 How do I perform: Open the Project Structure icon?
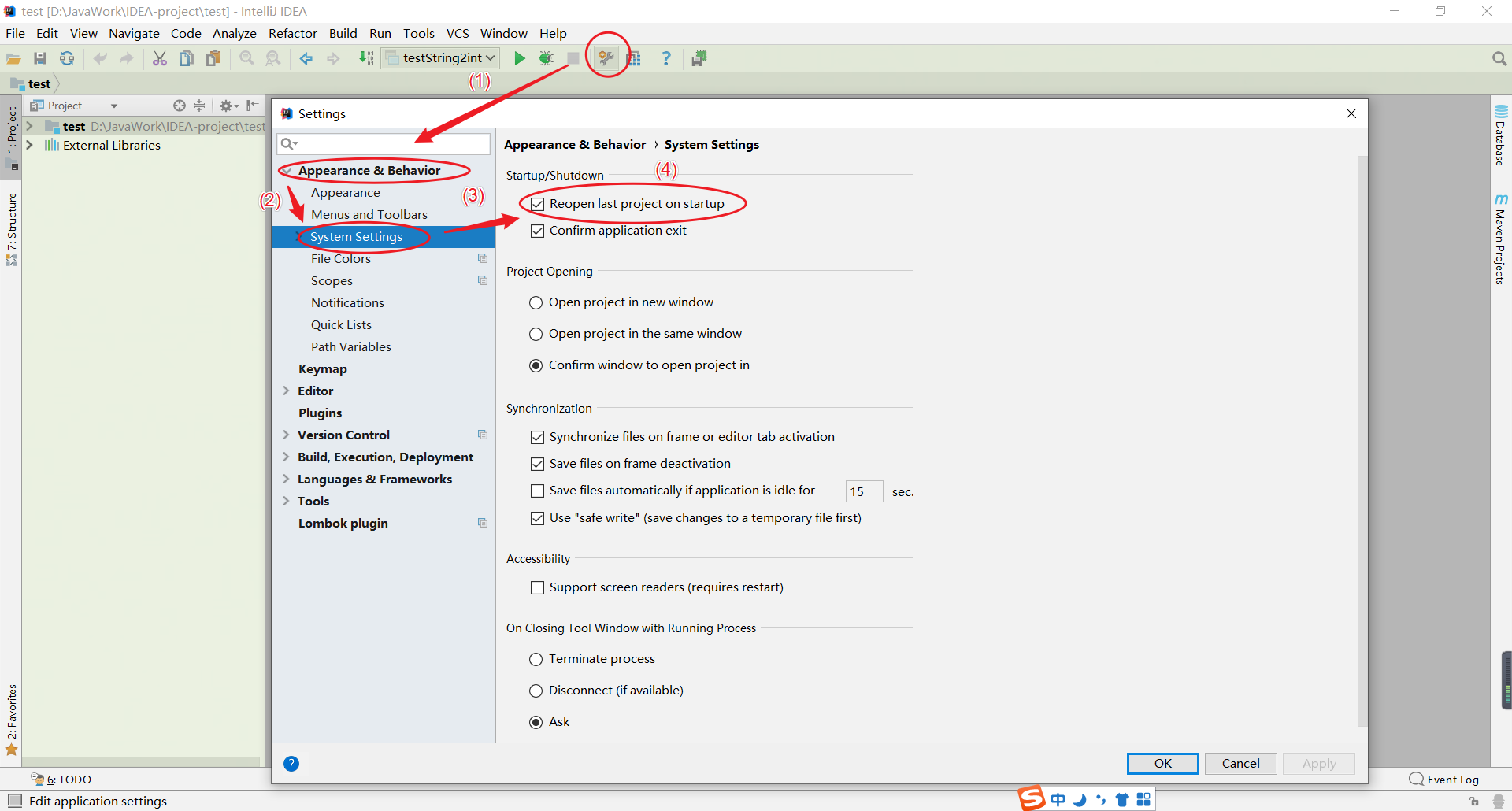click(x=634, y=58)
